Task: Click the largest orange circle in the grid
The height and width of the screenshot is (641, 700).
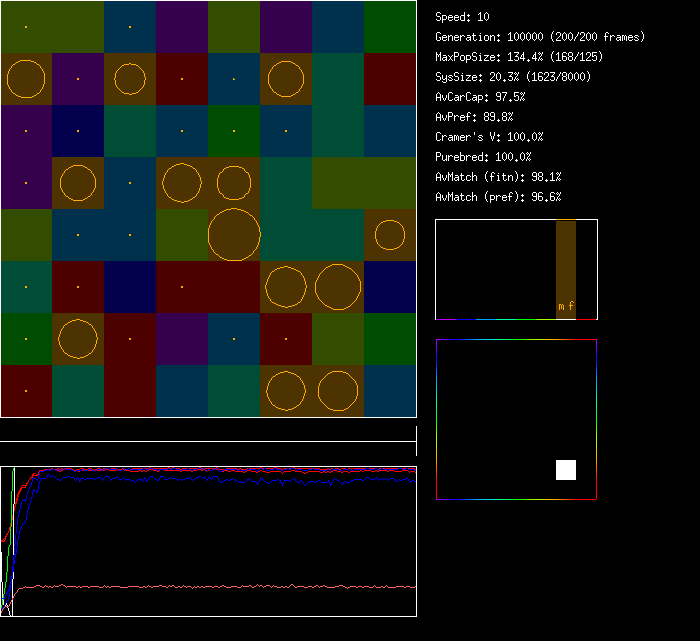Action: pyautogui.click(x=234, y=235)
